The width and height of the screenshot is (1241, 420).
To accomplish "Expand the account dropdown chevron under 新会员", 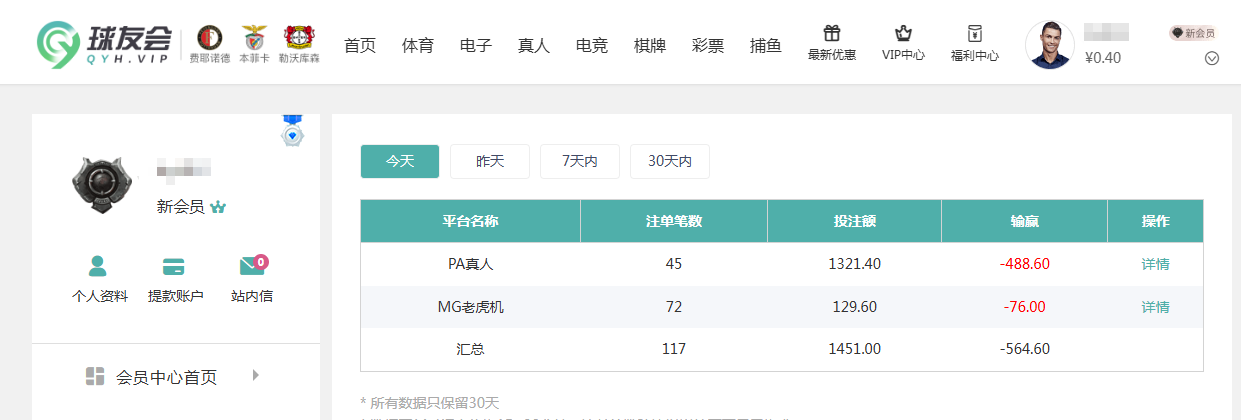I will point(1212,58).
